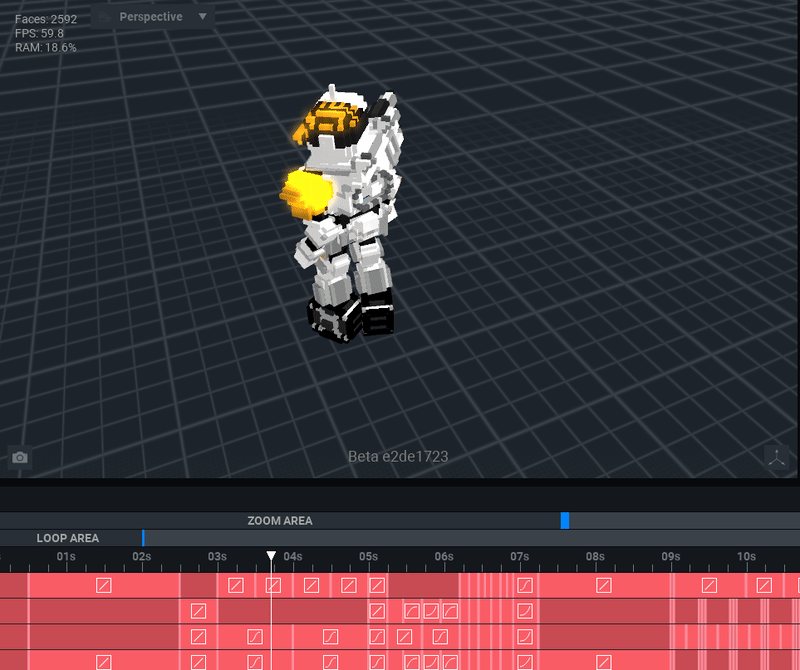
Task: Click the Perspective dropdown arrow
Action: point(203,16)
